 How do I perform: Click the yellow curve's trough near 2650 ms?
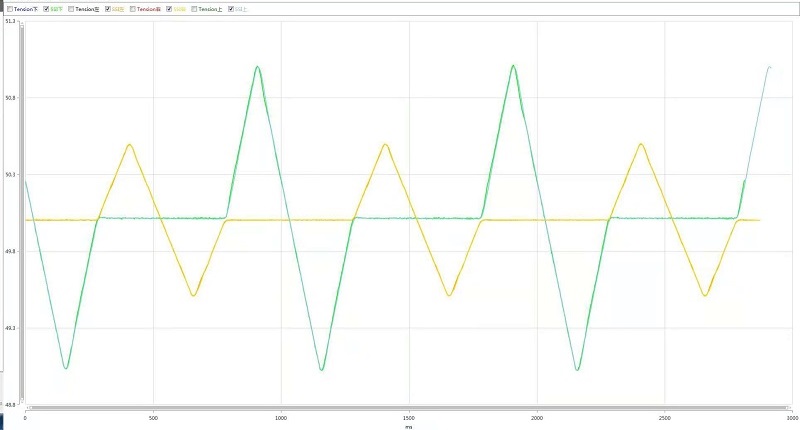(x=705, y=295)
